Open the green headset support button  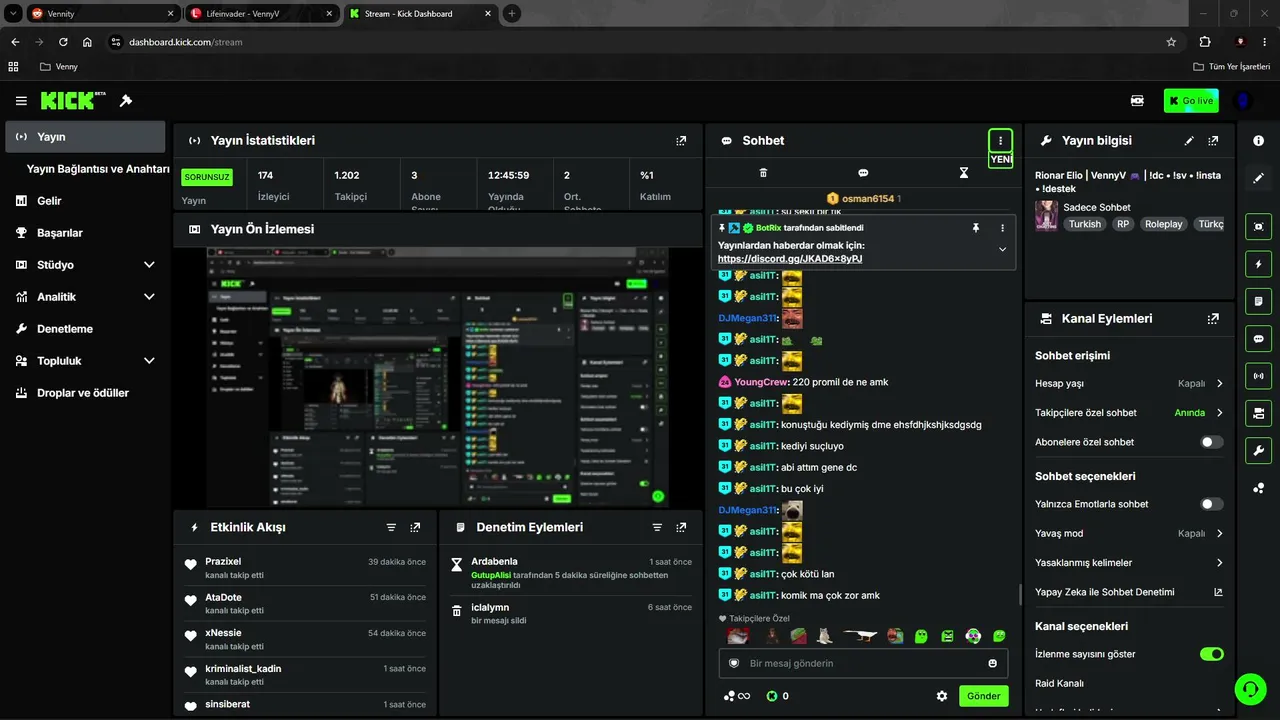(x=1249, y=688)
